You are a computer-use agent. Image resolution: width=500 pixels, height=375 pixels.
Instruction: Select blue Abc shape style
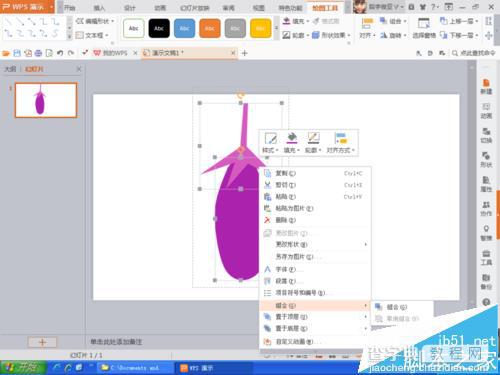(x=184, y=28)
